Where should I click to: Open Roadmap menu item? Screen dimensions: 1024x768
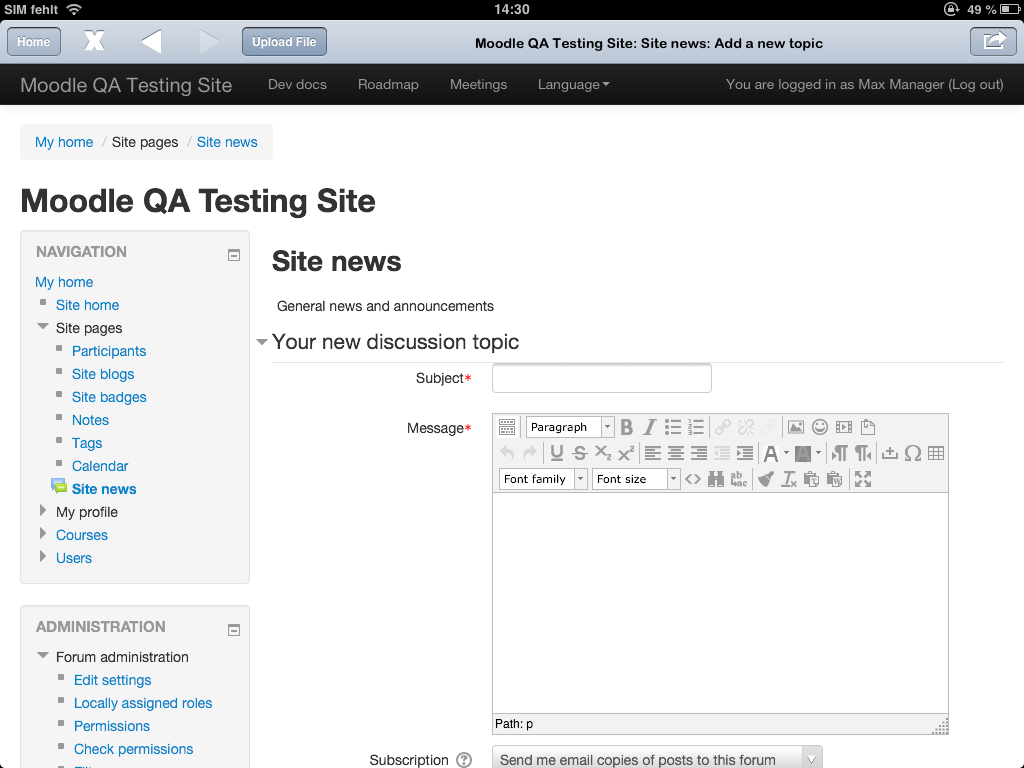click(x=388, y=85)
